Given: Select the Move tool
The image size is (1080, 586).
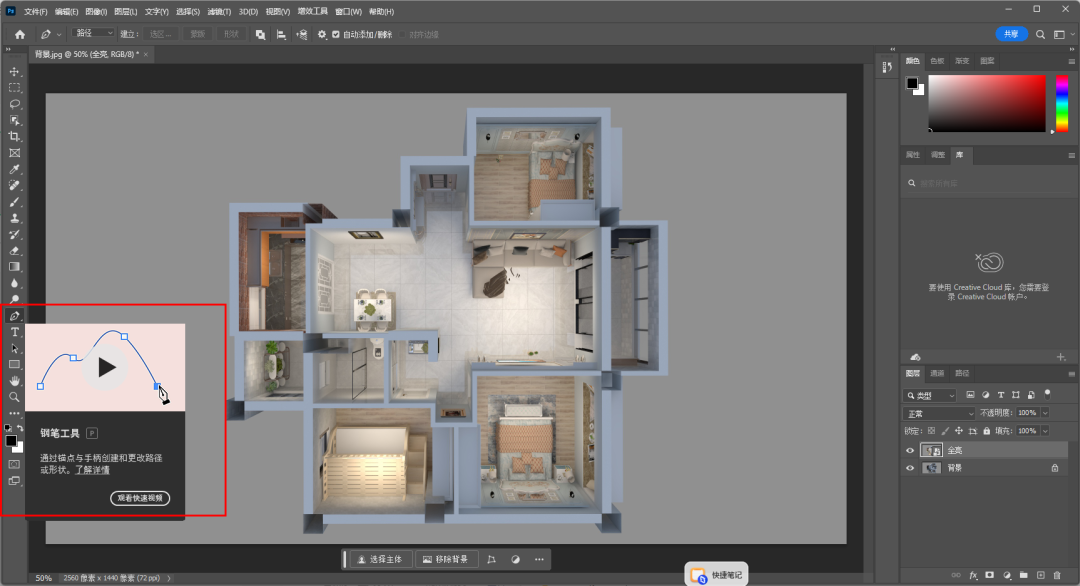Looking at the screenshot, I should (x=14, y=72).
